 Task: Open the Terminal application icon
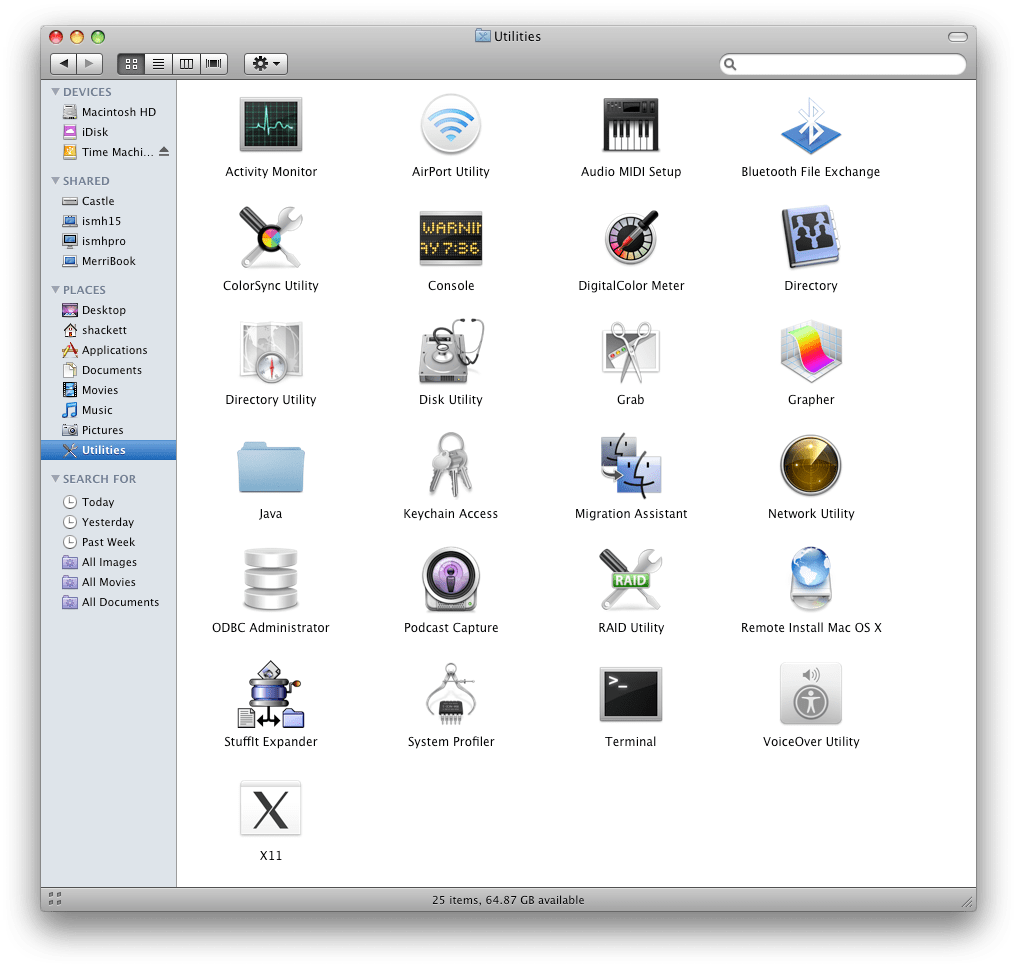click(x=630, y=694)
